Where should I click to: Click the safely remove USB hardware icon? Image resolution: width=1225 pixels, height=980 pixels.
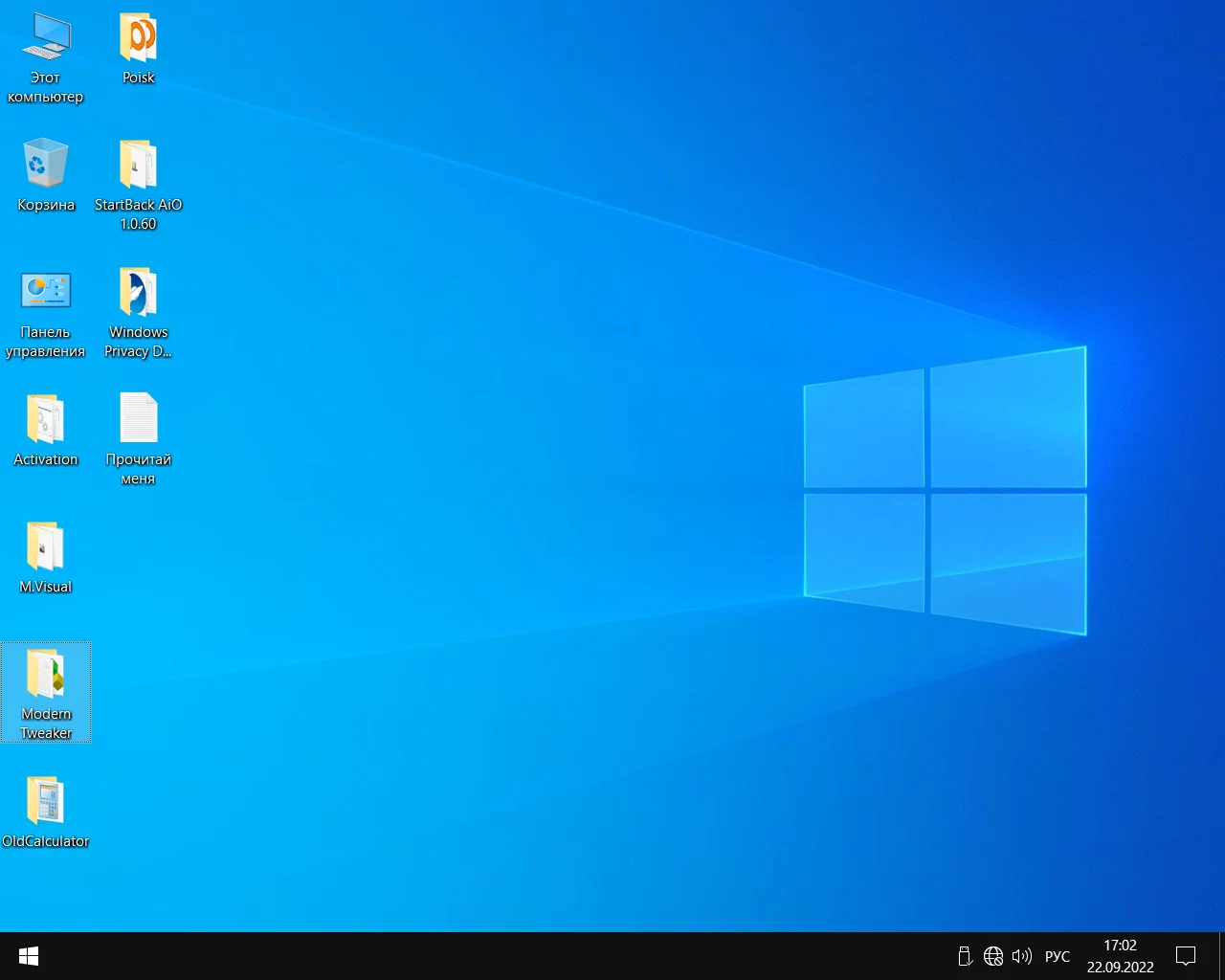(x=965, y=956)
